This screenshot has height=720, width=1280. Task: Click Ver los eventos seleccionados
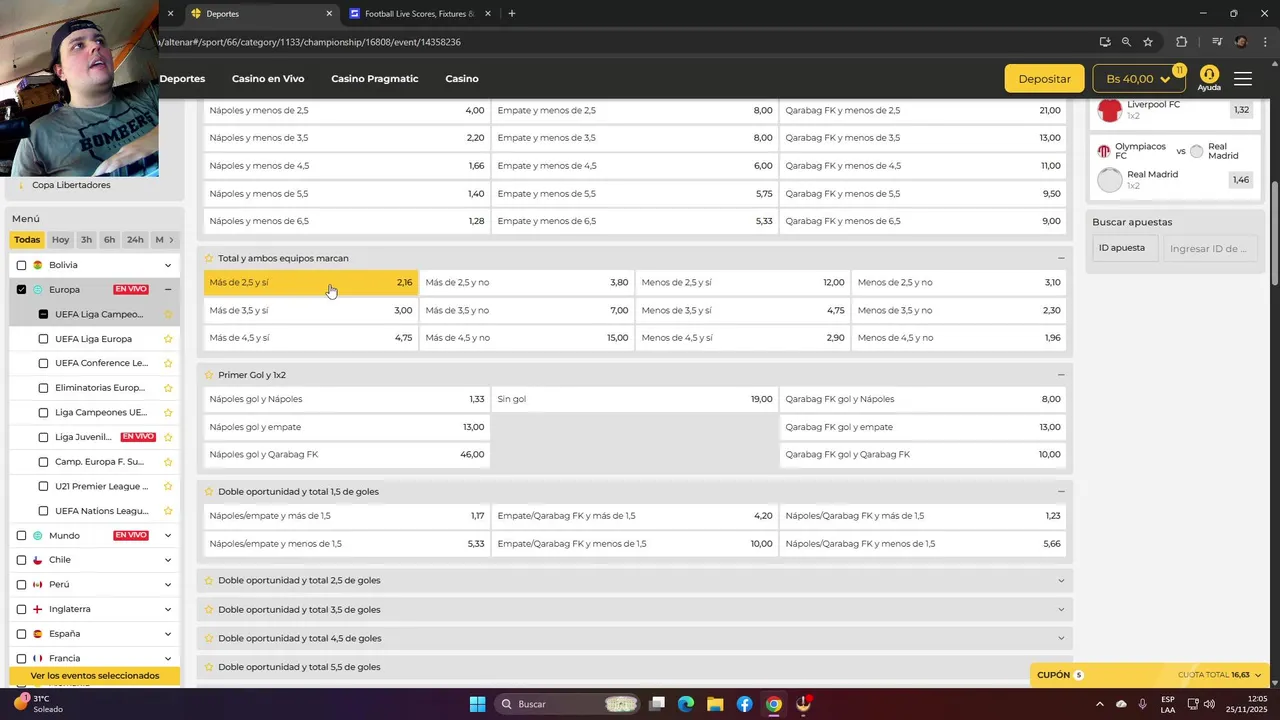pyautogui.click(x=95, y=676)
